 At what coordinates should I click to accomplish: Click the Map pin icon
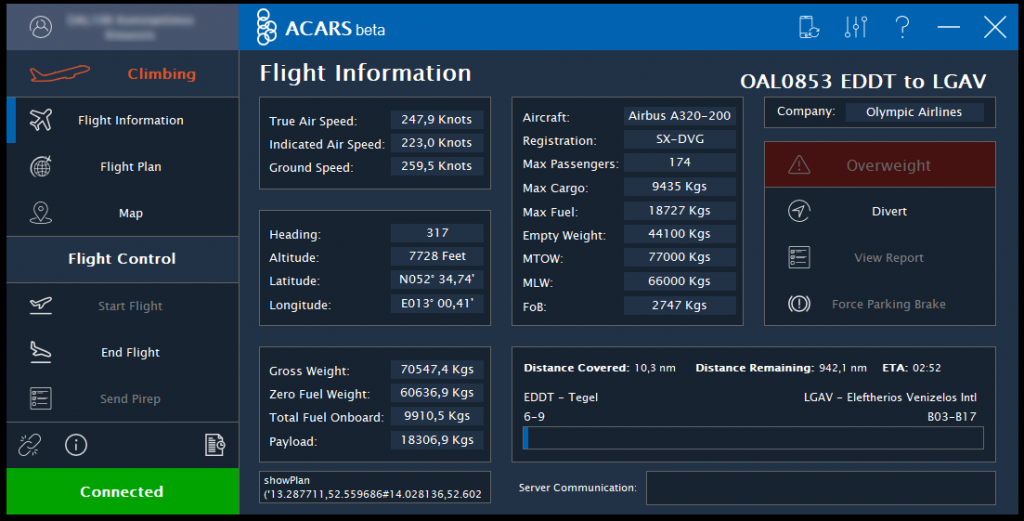(x=40, y=213)
